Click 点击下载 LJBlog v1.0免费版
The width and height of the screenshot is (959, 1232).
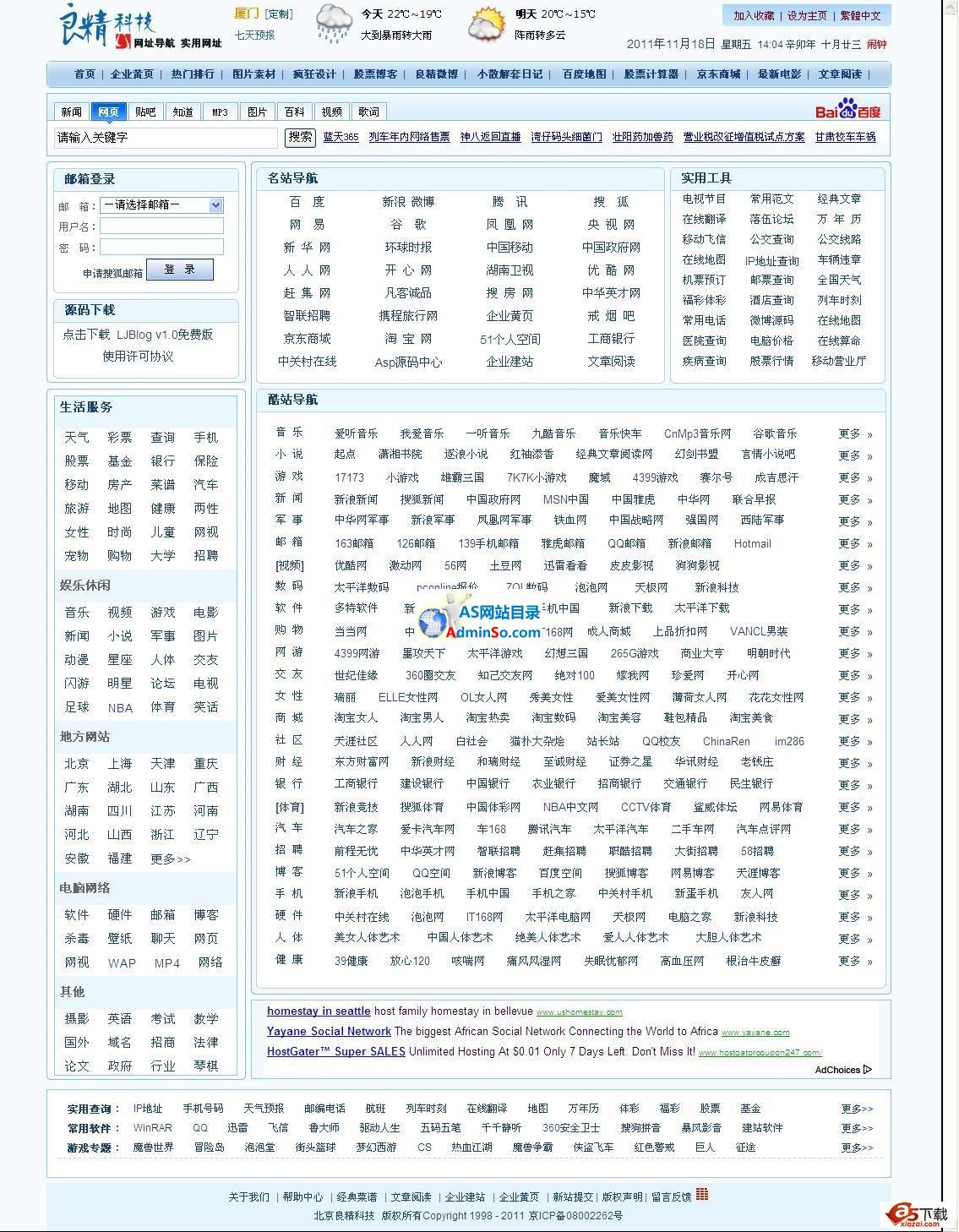138,335
